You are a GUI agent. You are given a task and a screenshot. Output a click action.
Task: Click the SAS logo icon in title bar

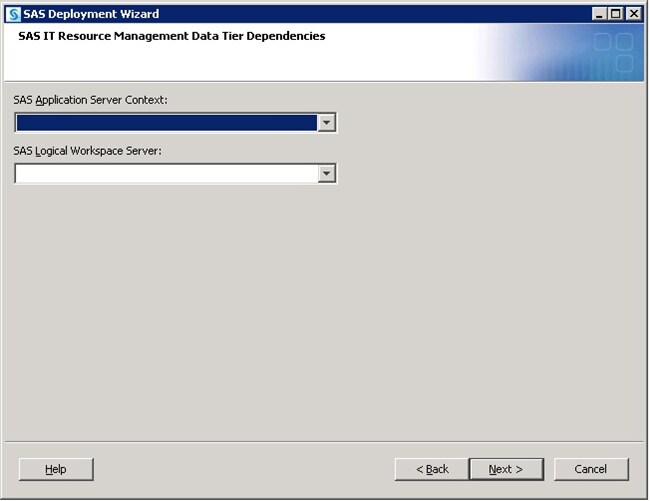[13, 14]
